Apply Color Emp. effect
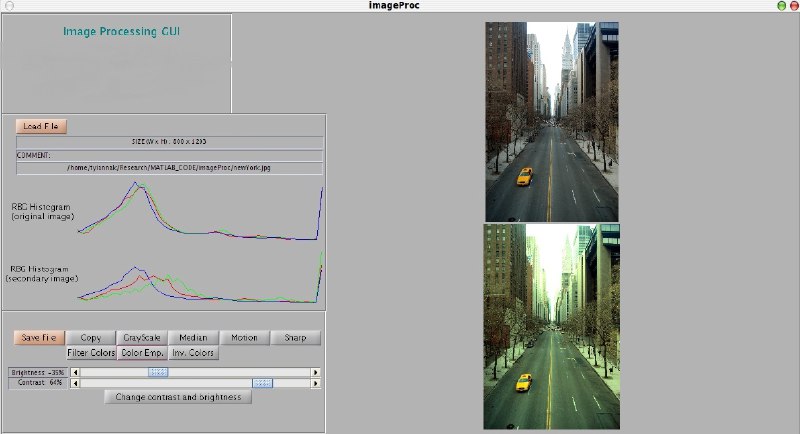The image size is (800, 434). [x=142, y=353]
